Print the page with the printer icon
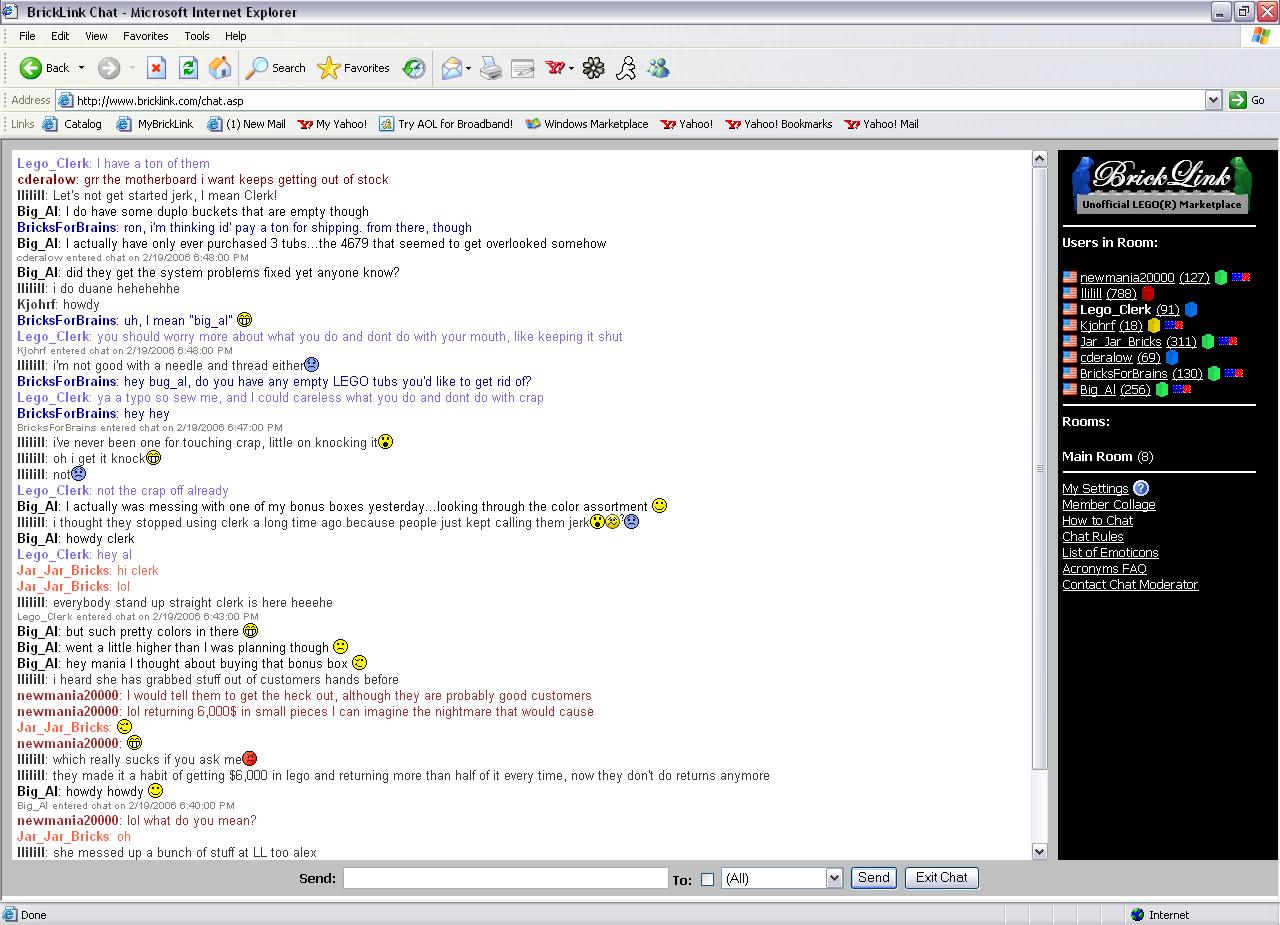The width and height of the screenshot is (1280, 925). 490,68
